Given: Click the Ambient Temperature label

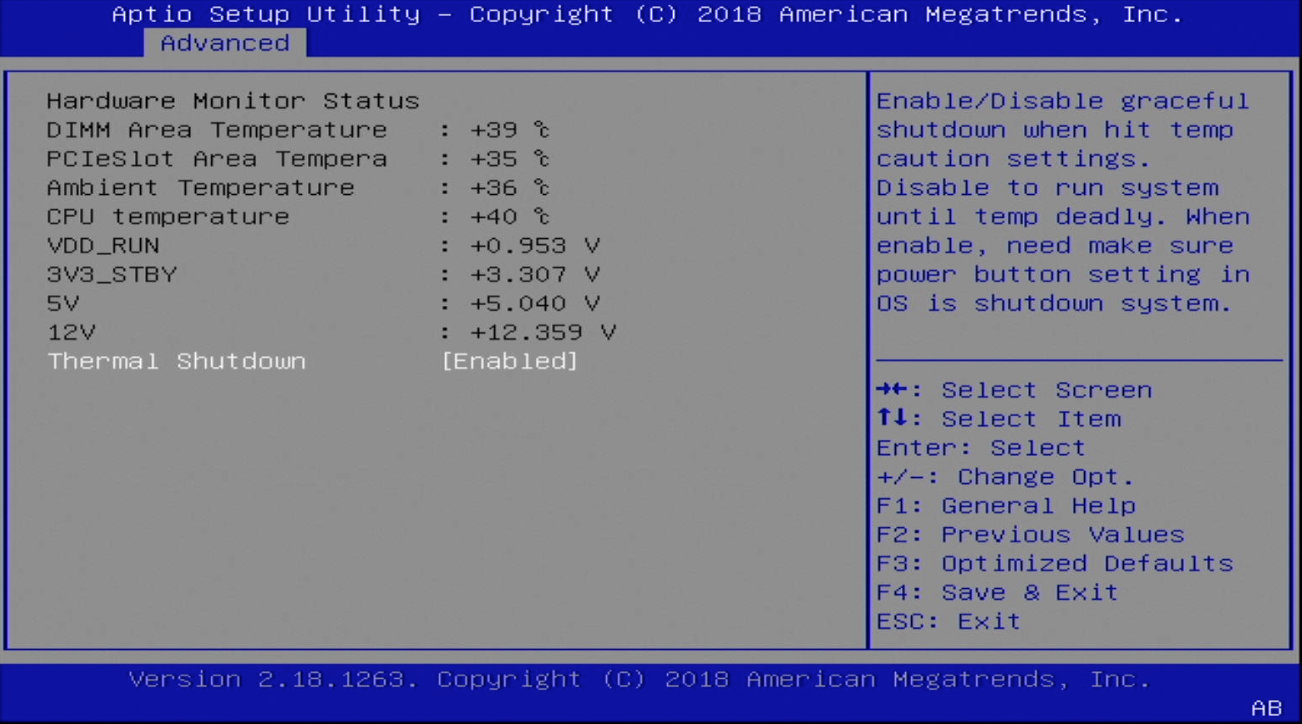Looking at the screenshot, I should [x=200, y=188].
